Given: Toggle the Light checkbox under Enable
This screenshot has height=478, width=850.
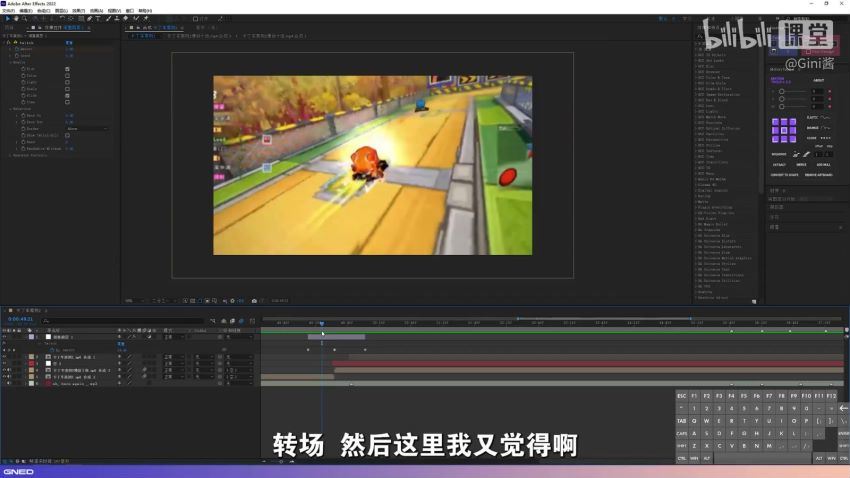Looking at the screenshot, I should tap(67, 82).
